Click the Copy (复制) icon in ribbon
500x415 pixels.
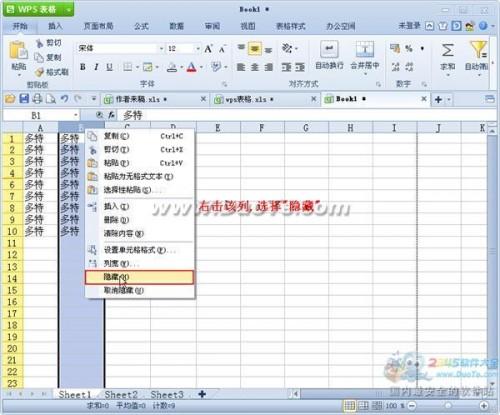pos(39,58)
